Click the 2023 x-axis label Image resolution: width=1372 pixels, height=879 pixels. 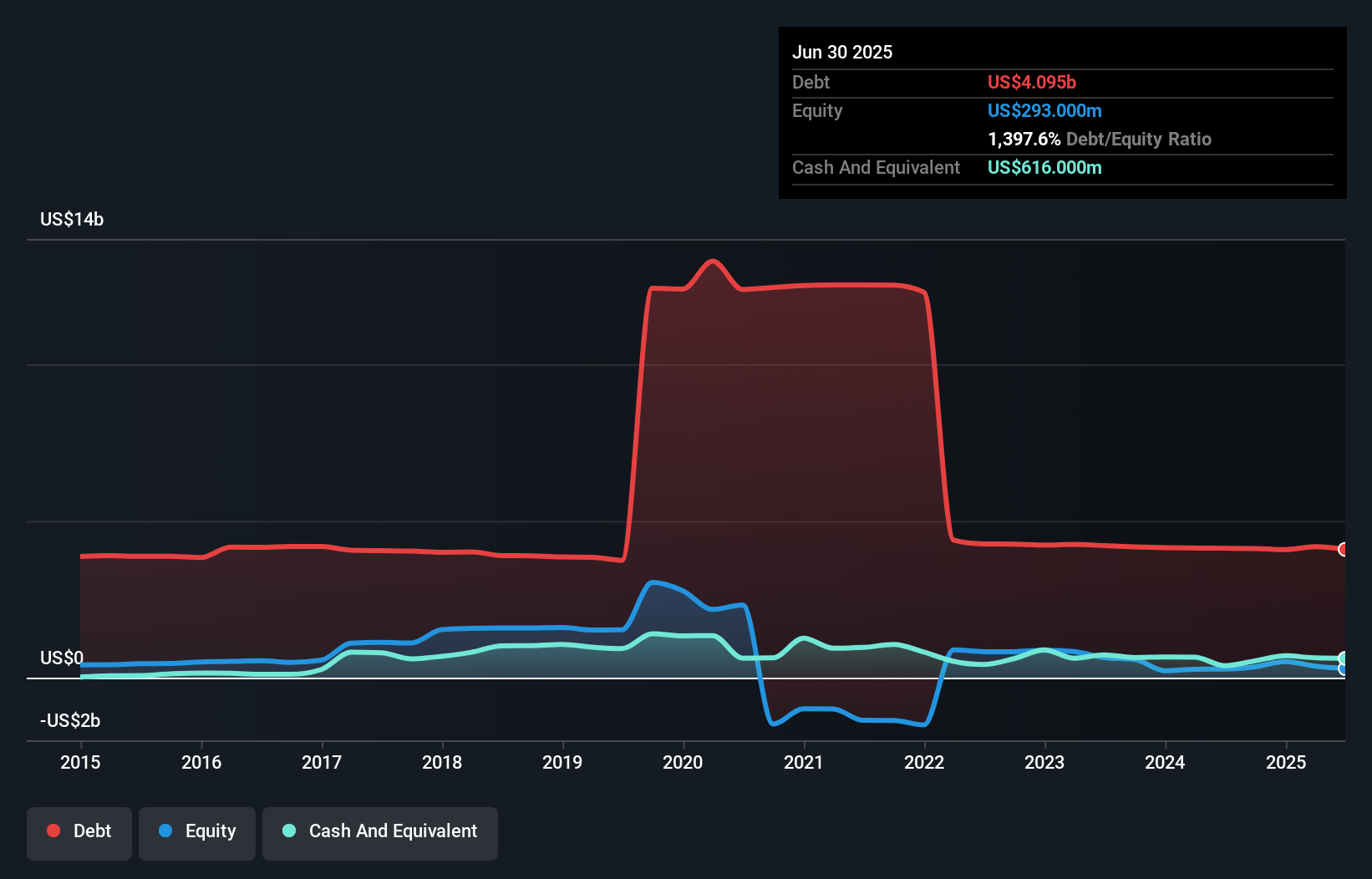click(x=1044, y=762)
